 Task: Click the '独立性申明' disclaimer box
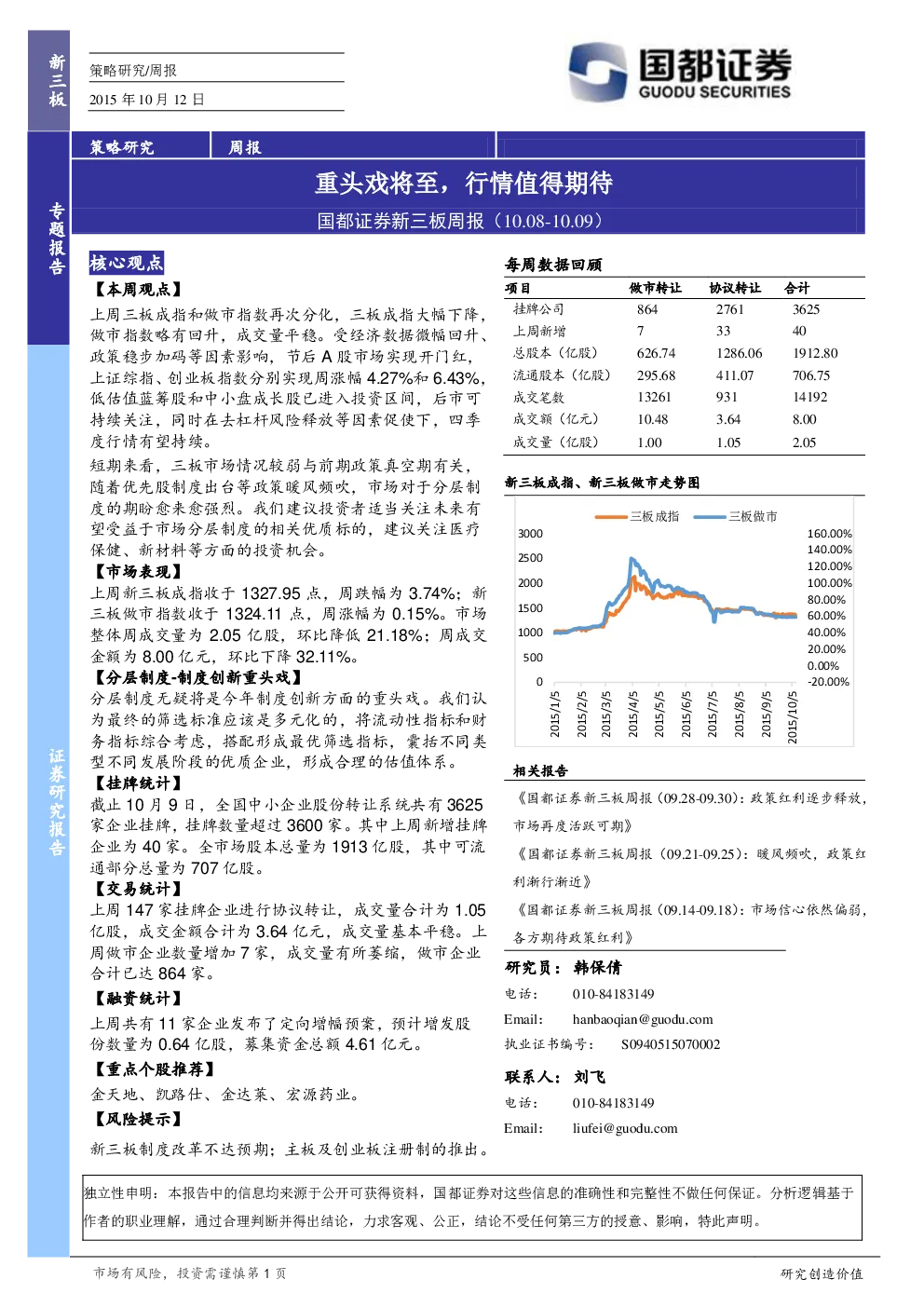click(472, 1207)
